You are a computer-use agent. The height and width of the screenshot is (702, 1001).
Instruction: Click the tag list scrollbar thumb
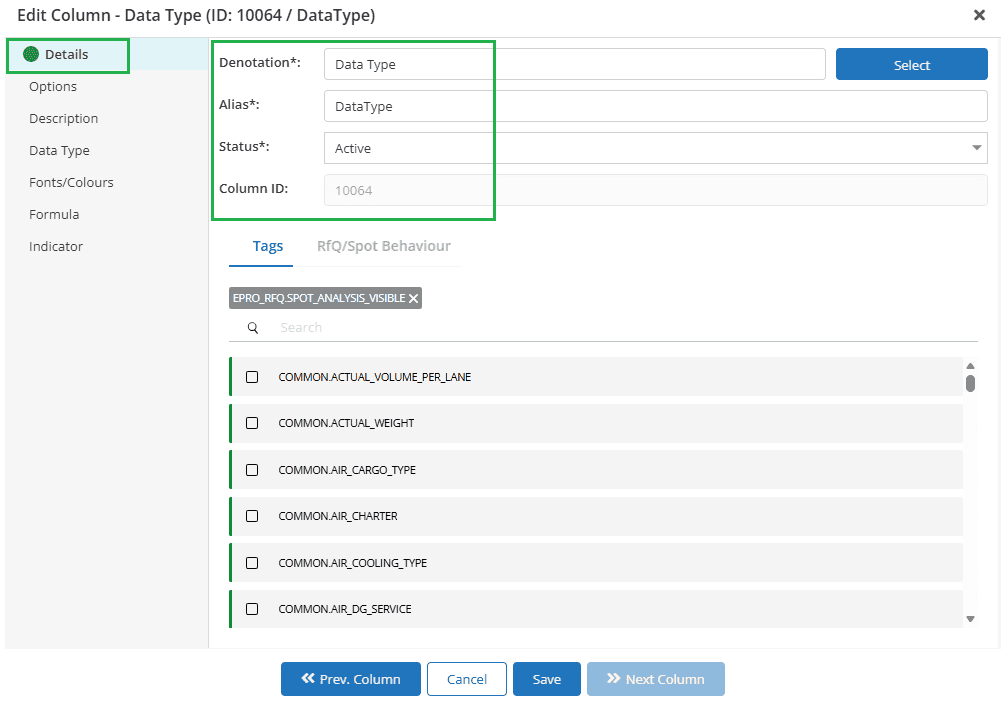(970, 383)
